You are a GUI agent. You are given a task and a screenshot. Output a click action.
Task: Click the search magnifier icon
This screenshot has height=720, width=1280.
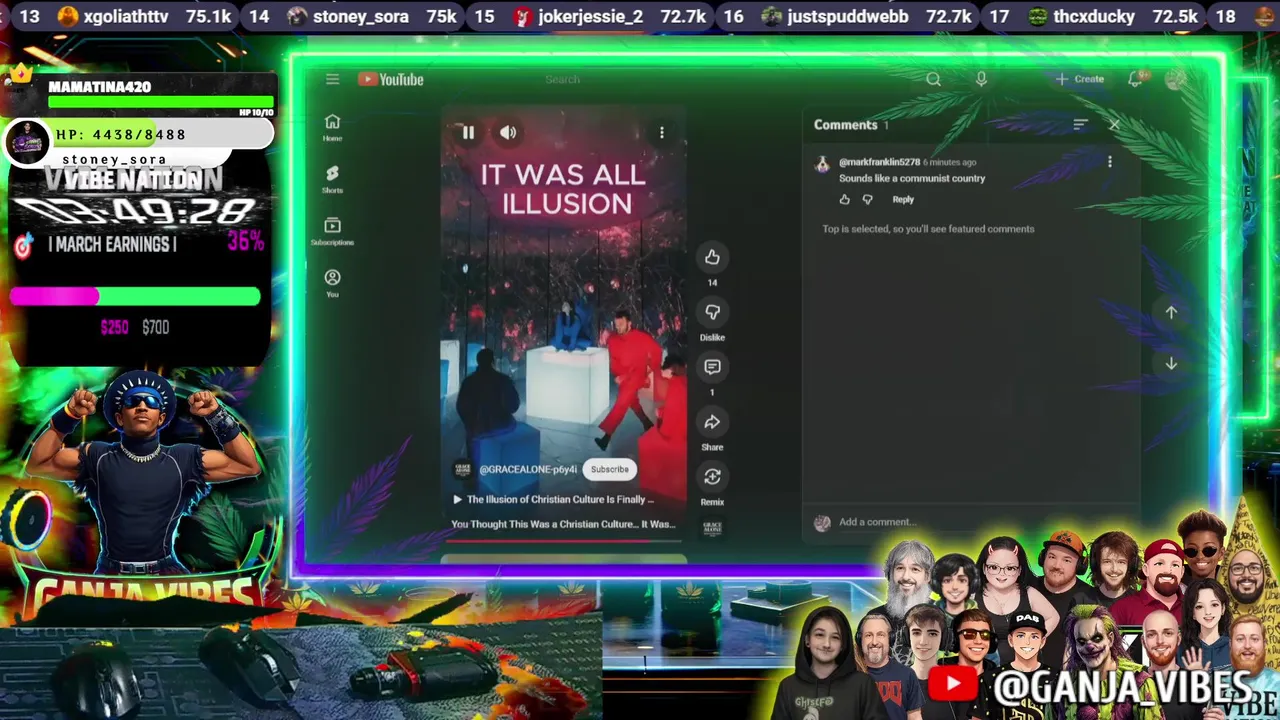coord(933,79)
